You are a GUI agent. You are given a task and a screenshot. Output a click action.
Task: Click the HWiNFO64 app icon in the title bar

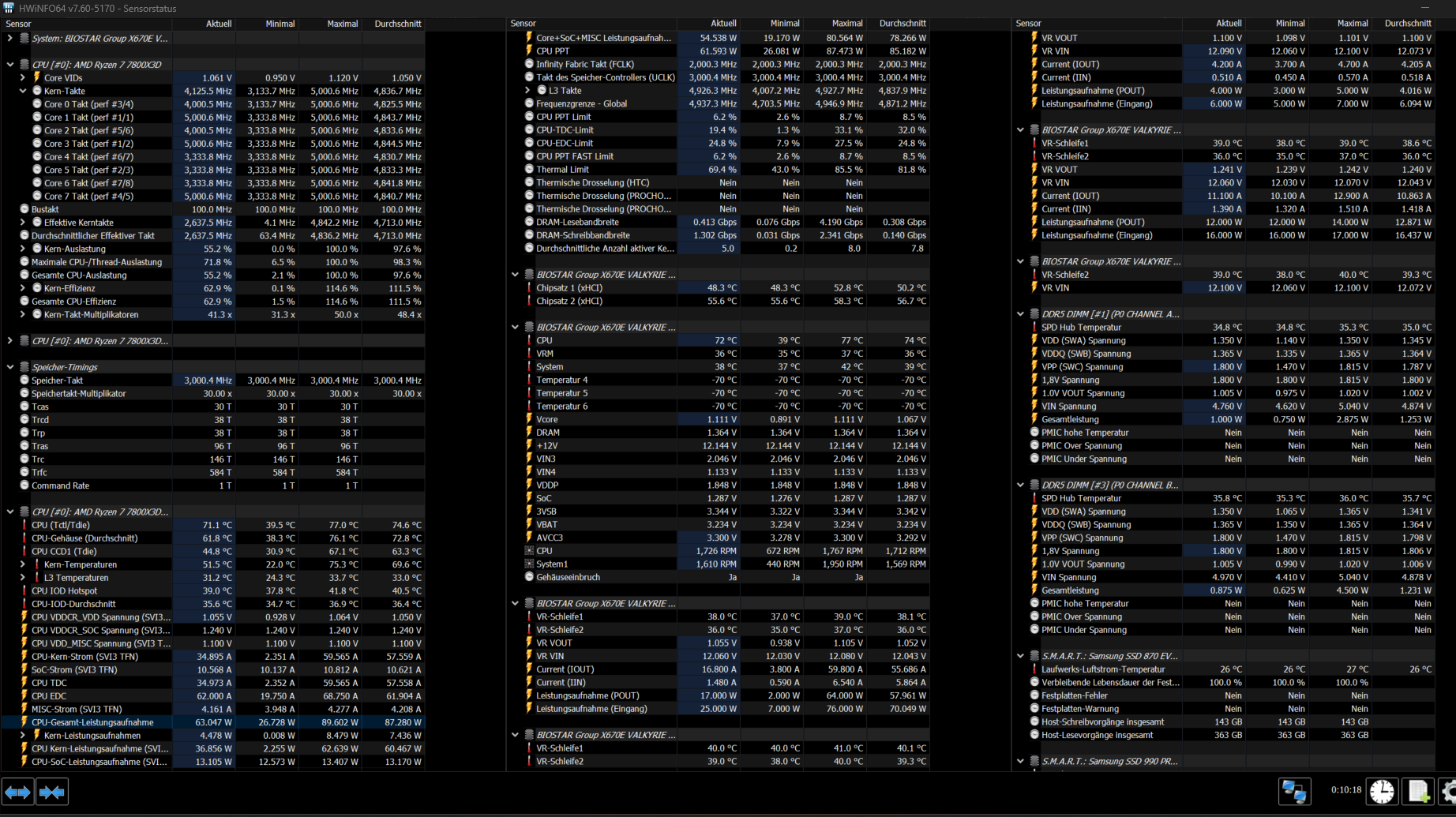(x=9, y=8)
